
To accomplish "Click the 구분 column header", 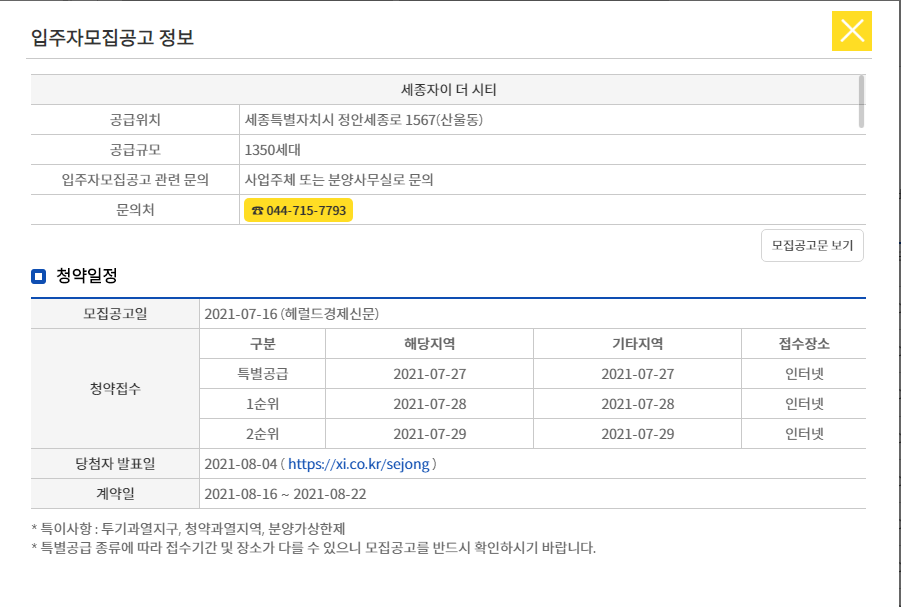I will click(263, 344).
